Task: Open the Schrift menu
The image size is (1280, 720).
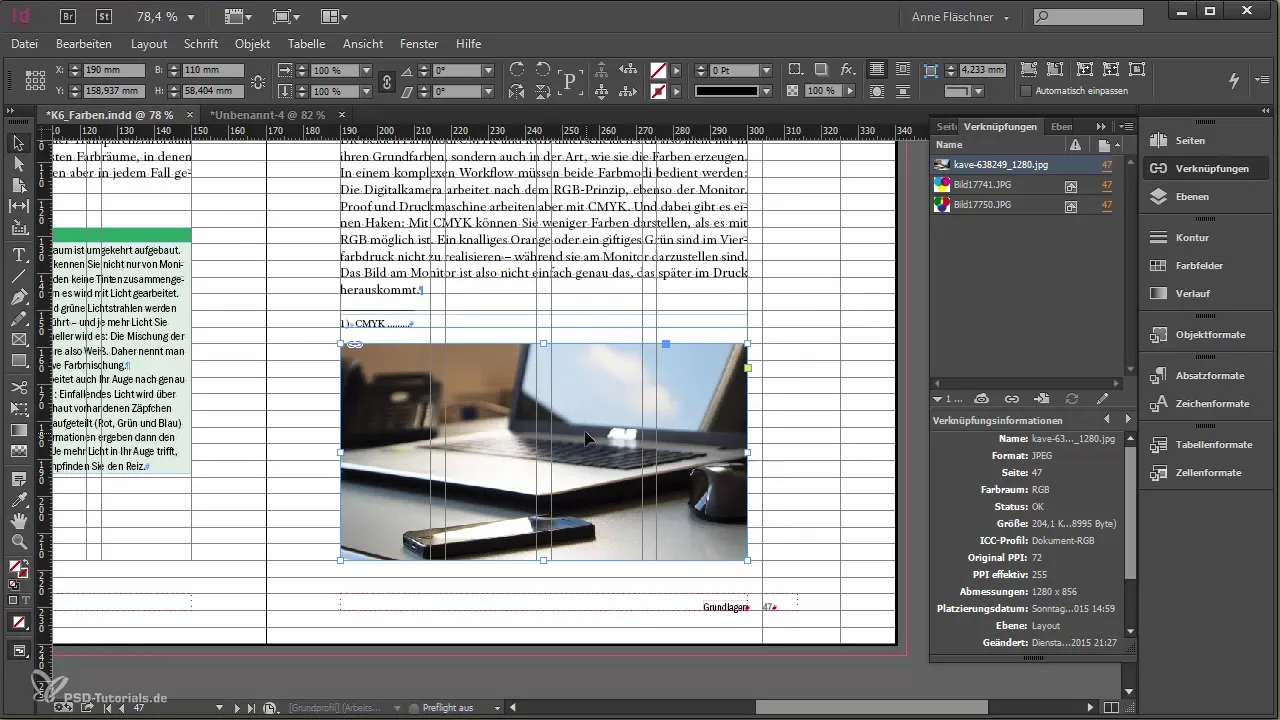Action: [x=201, y=44]
